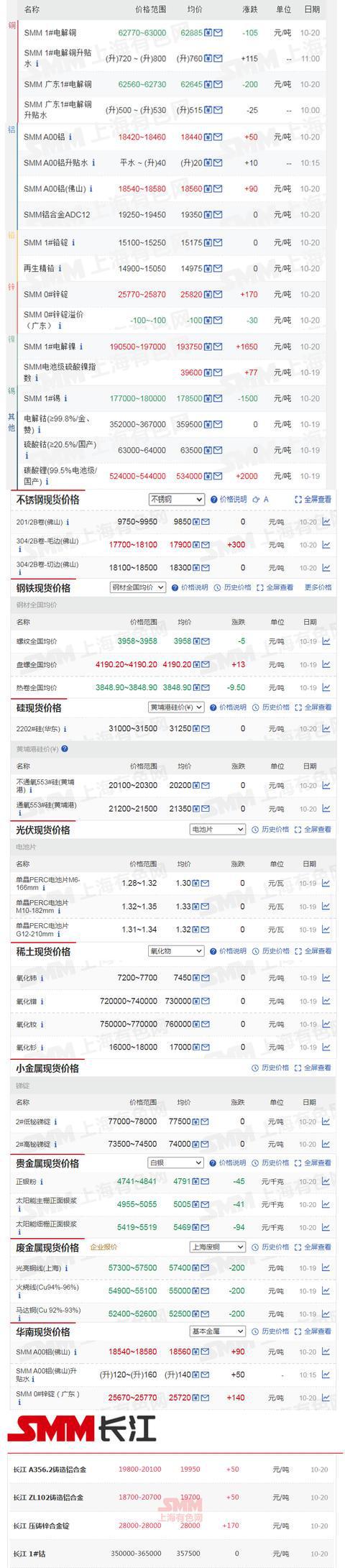The width and height of the screenshot is (345, 1568).
Task: Select the 镍 category tab on the left
Action: [11, 339]
